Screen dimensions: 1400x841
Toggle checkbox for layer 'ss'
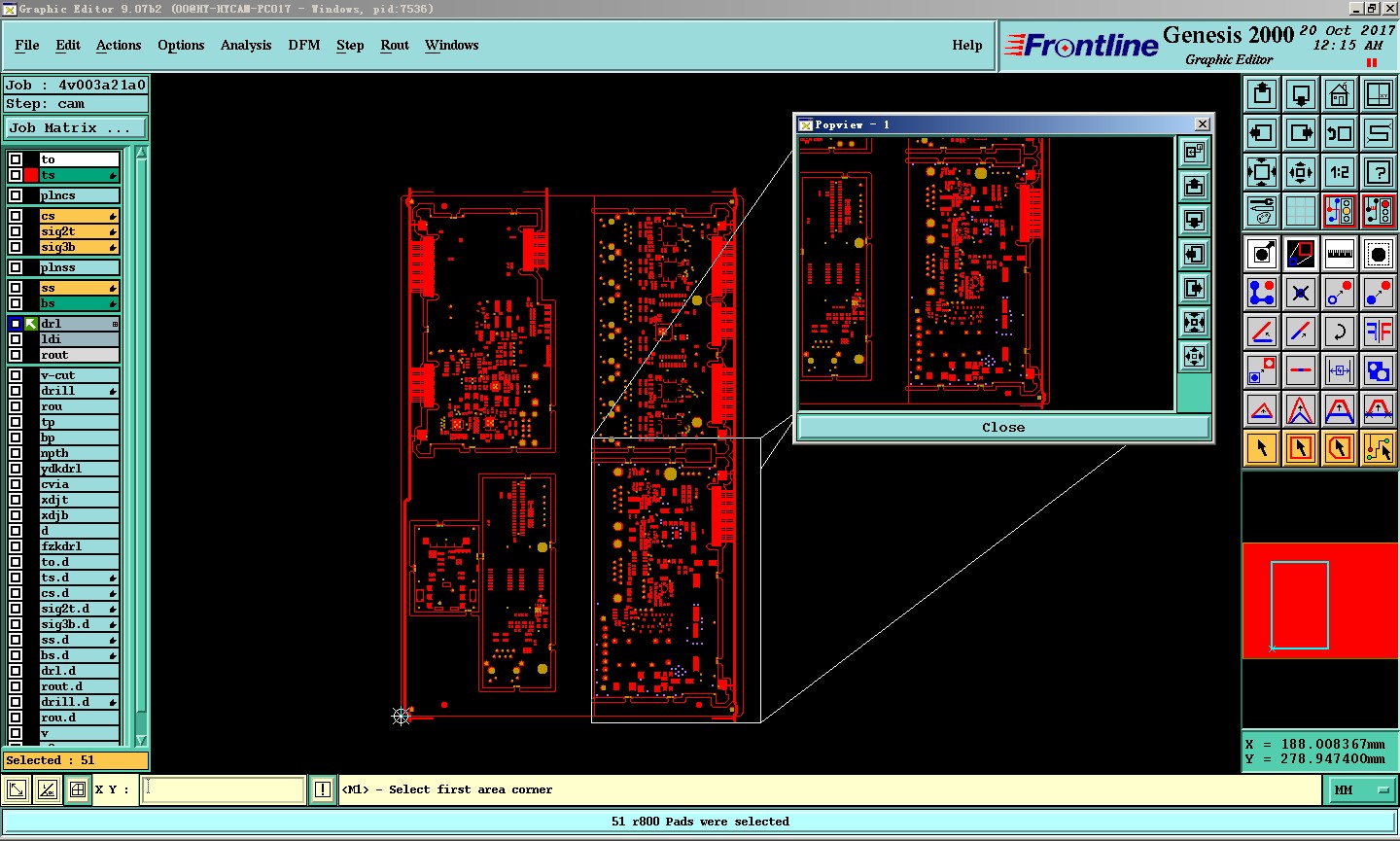(16, 288)
